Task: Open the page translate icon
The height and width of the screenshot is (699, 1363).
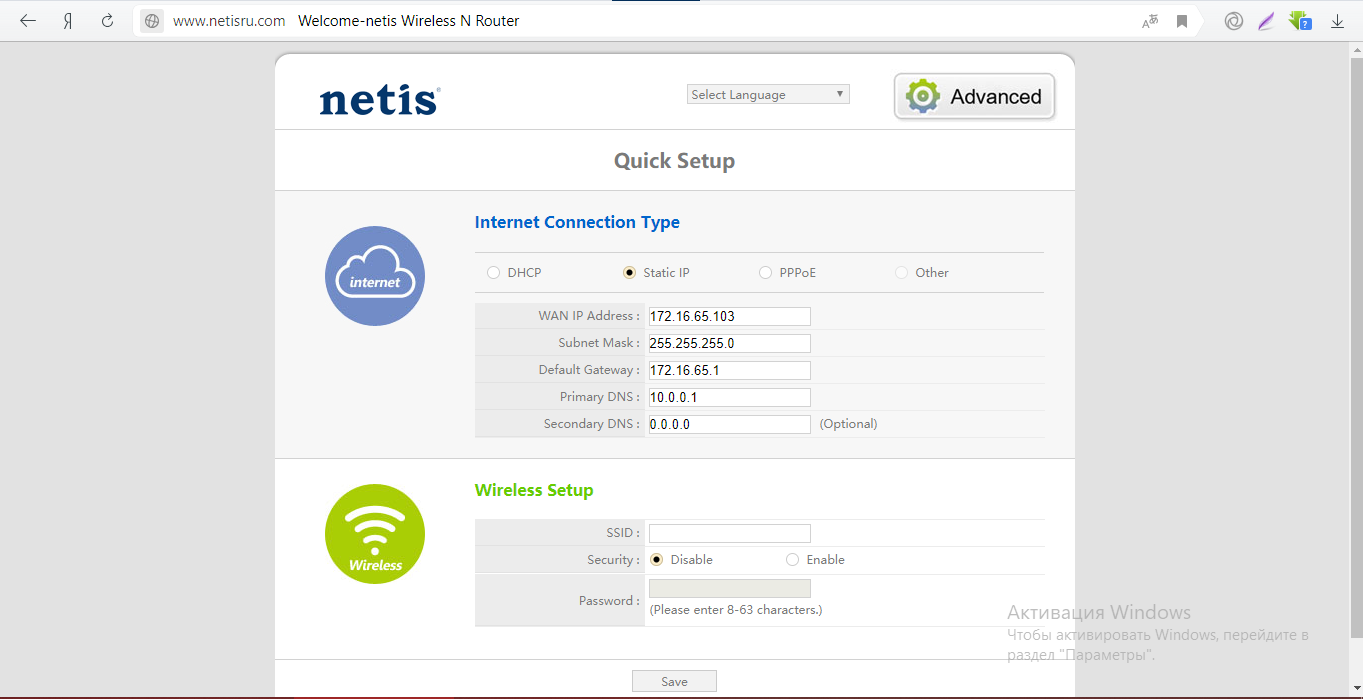Action: point(1150,21)
